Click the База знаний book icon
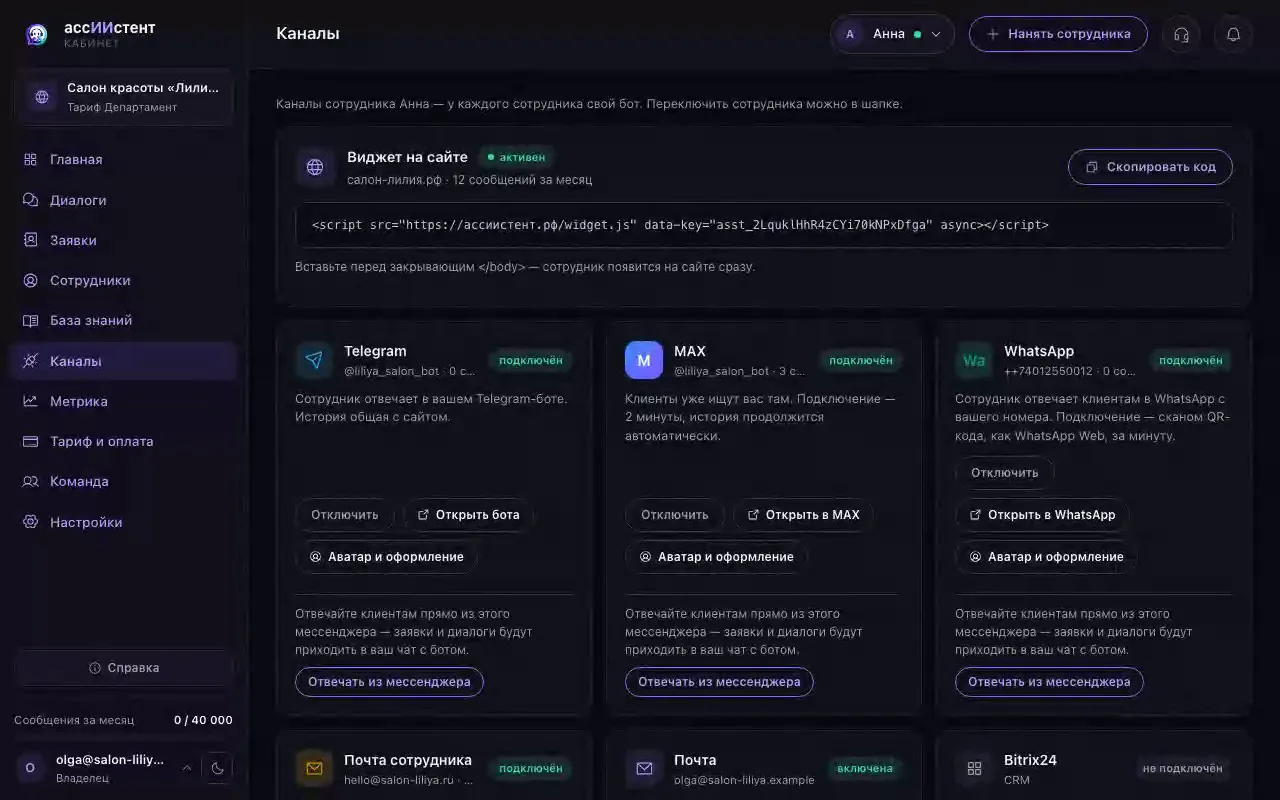Image resolution: width=1280 pixels, height=800 pixels. [x=30, y=320]
